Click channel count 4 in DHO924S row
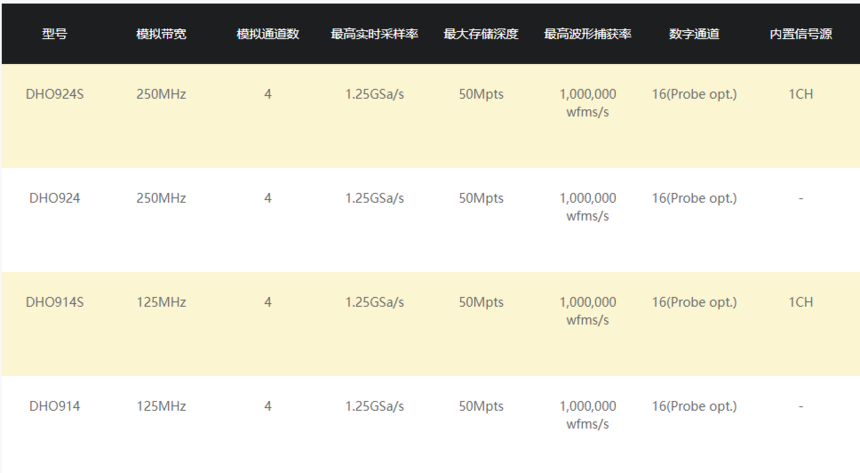This screenshot has width=860, height=473. pos(268,94)
